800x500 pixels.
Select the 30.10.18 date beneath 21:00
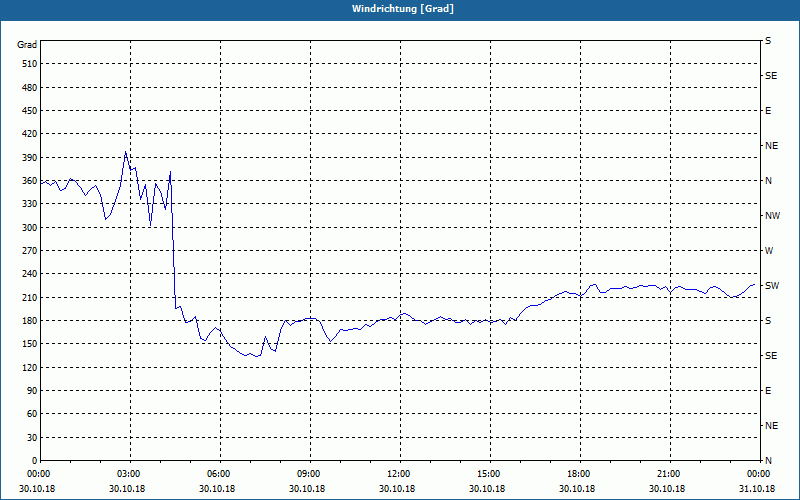point(667,488)
